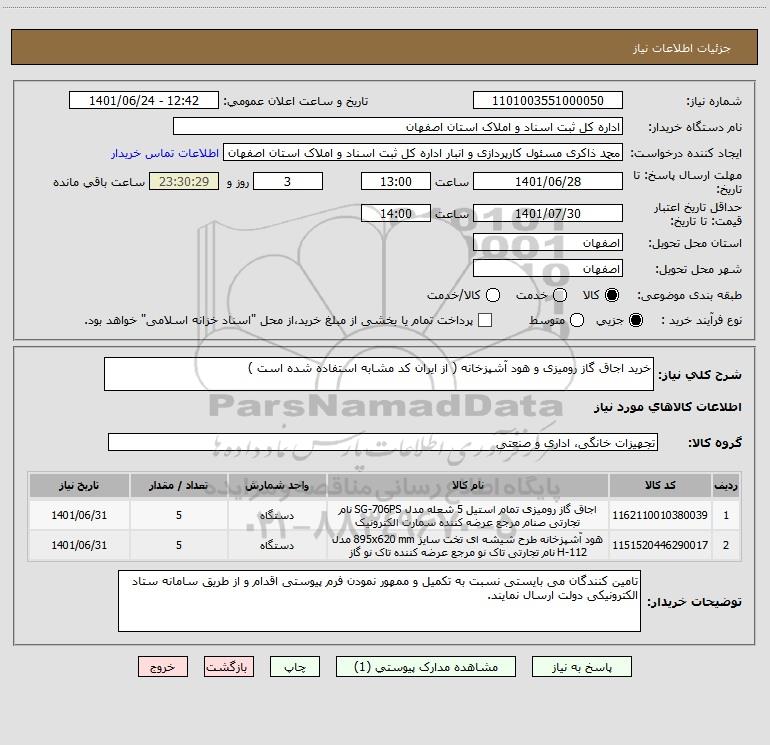Click the ردیف column header
This screenshot has width=770, height=745.
pos(726,485)
